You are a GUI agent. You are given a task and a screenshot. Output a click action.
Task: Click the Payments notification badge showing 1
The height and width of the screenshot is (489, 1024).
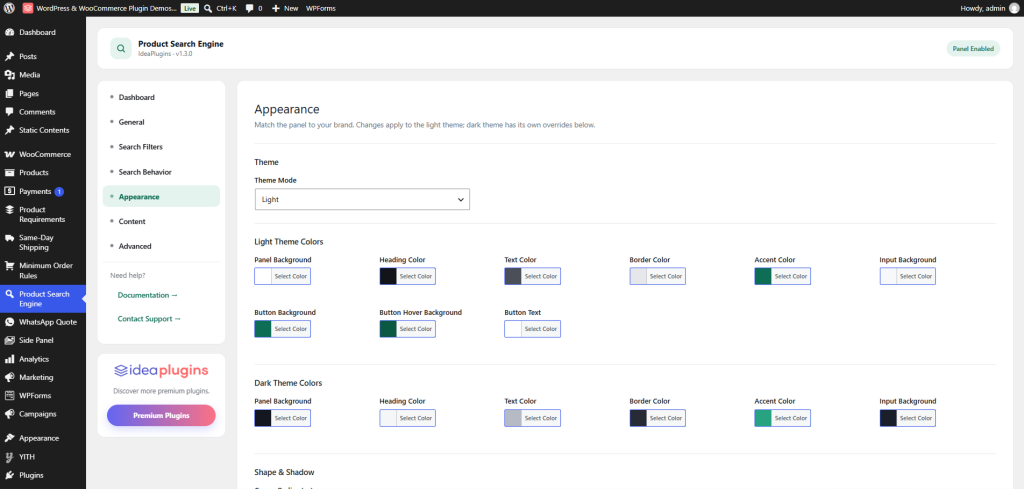[59, 191]
